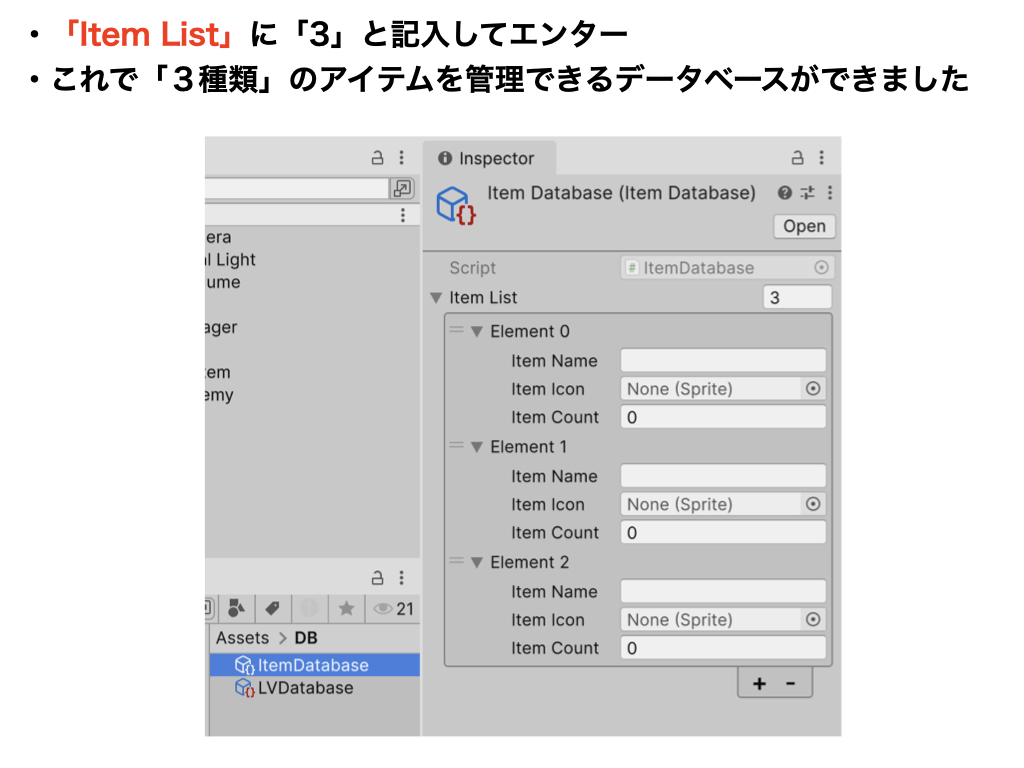1024x768 pixels.
Task: Click the Assets breadcrumb
Action: tap(242, 638)
